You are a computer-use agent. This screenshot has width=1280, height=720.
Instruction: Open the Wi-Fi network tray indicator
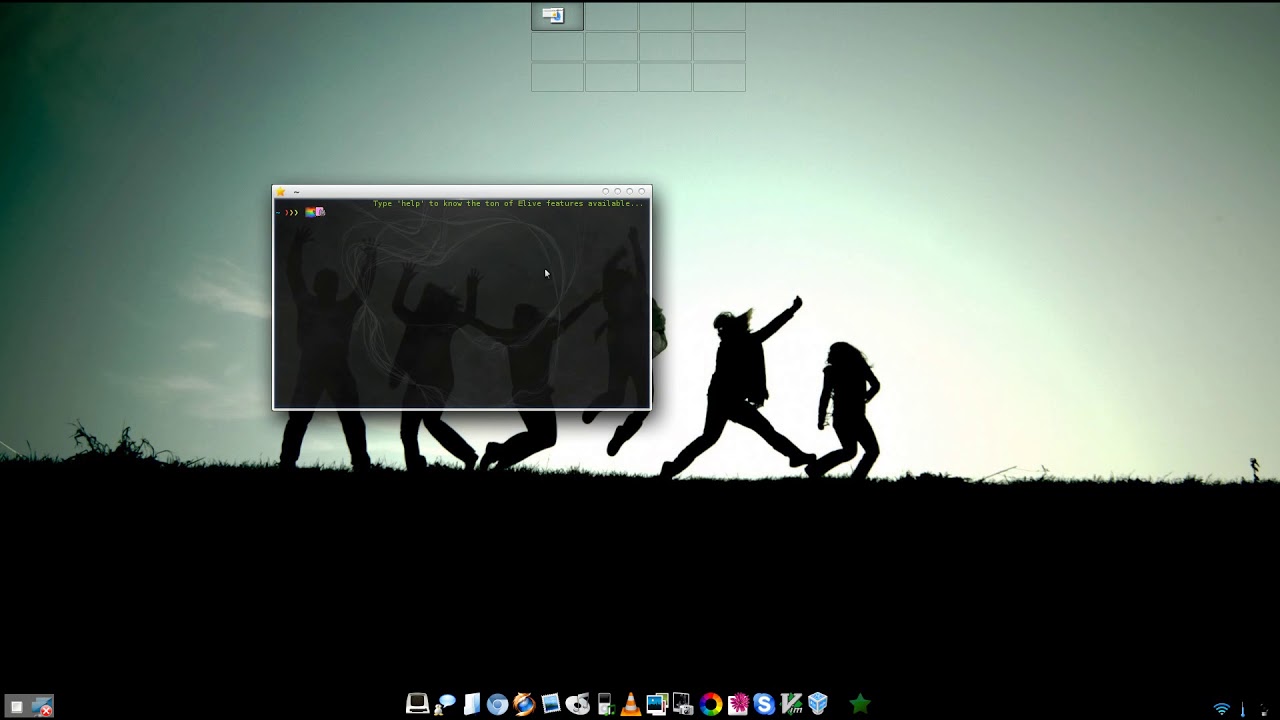pyautogui.click(x=1221, y=709)
